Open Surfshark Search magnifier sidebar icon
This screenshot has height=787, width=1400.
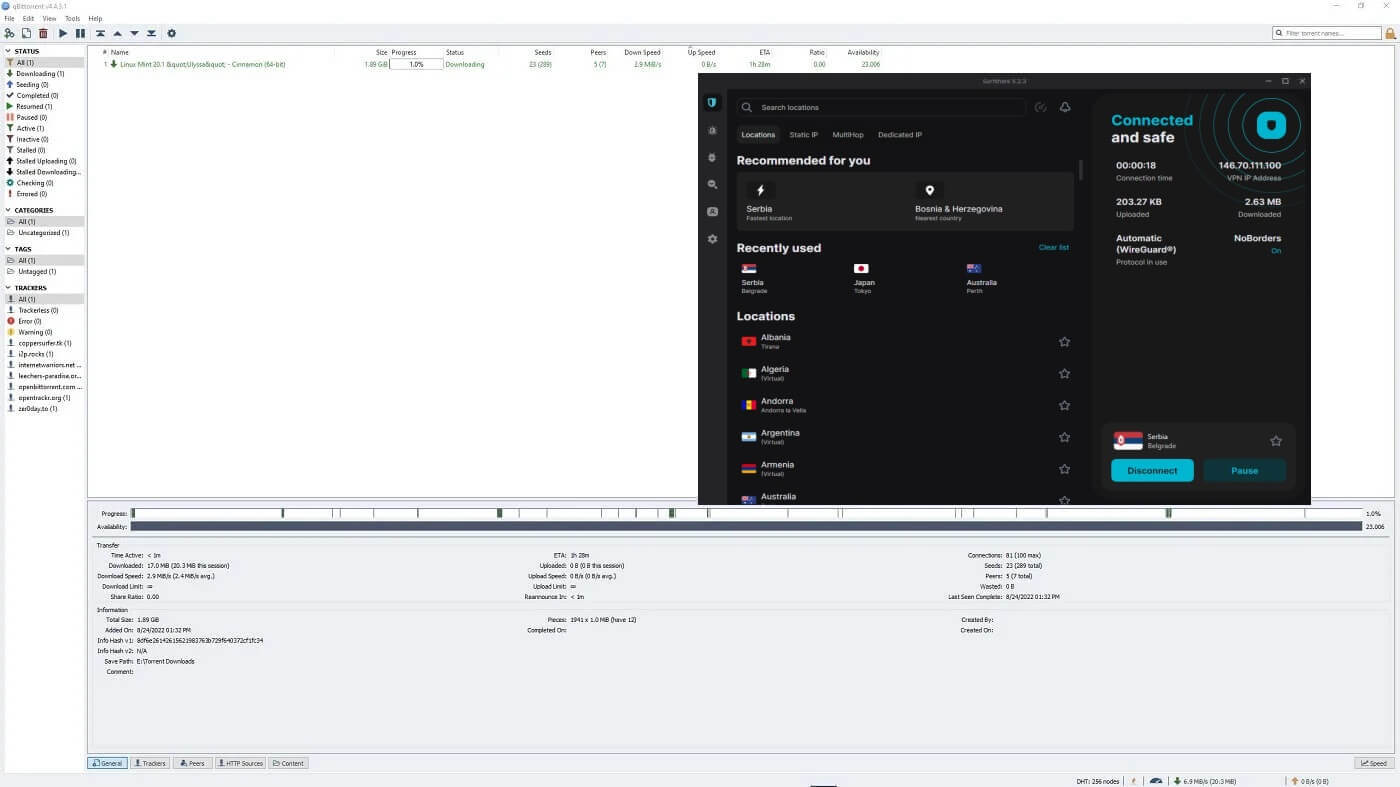[x=712, y=184]
